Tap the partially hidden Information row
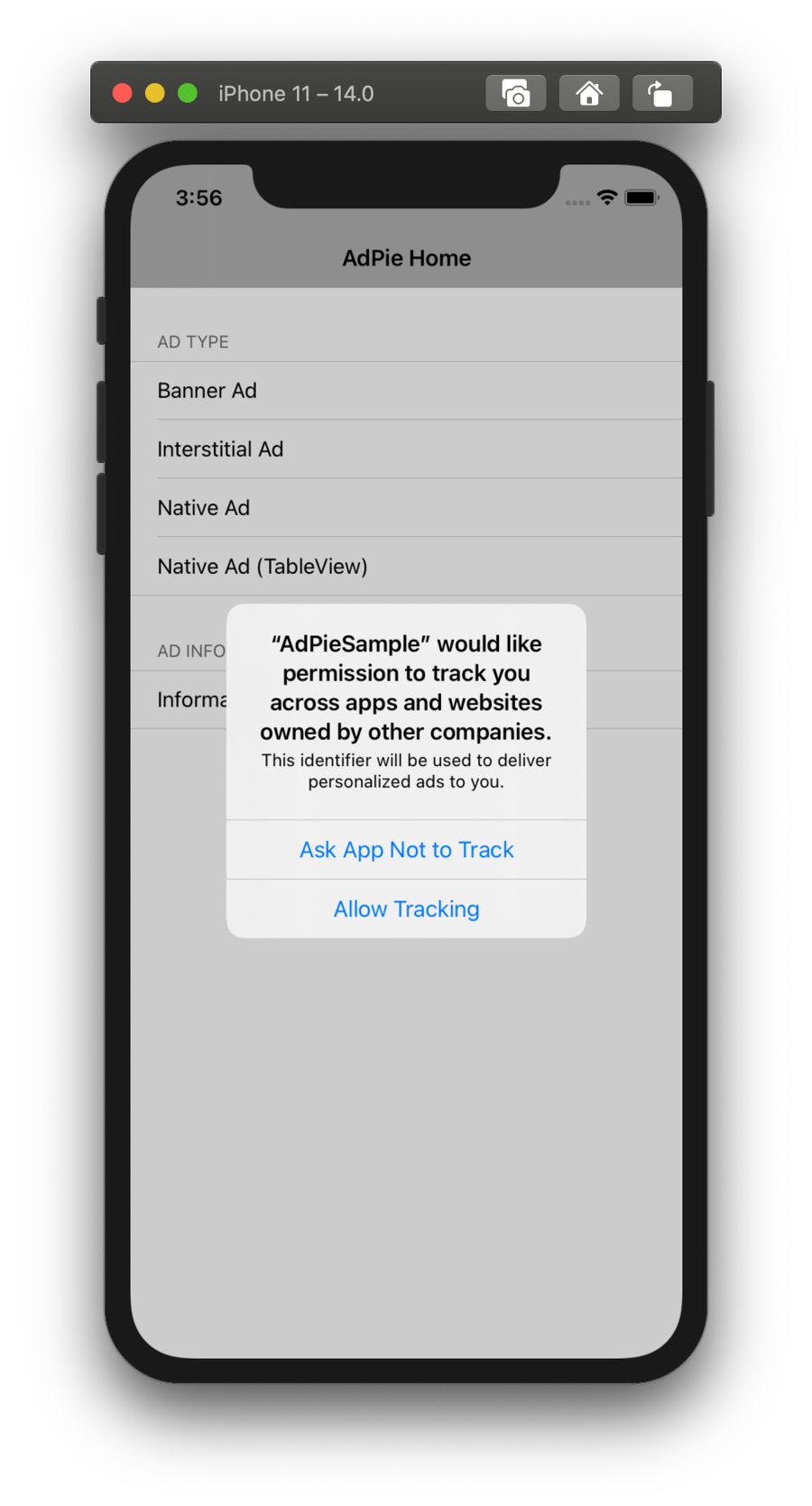Viewport: 812px width, 1506px height. coord(179,700)
